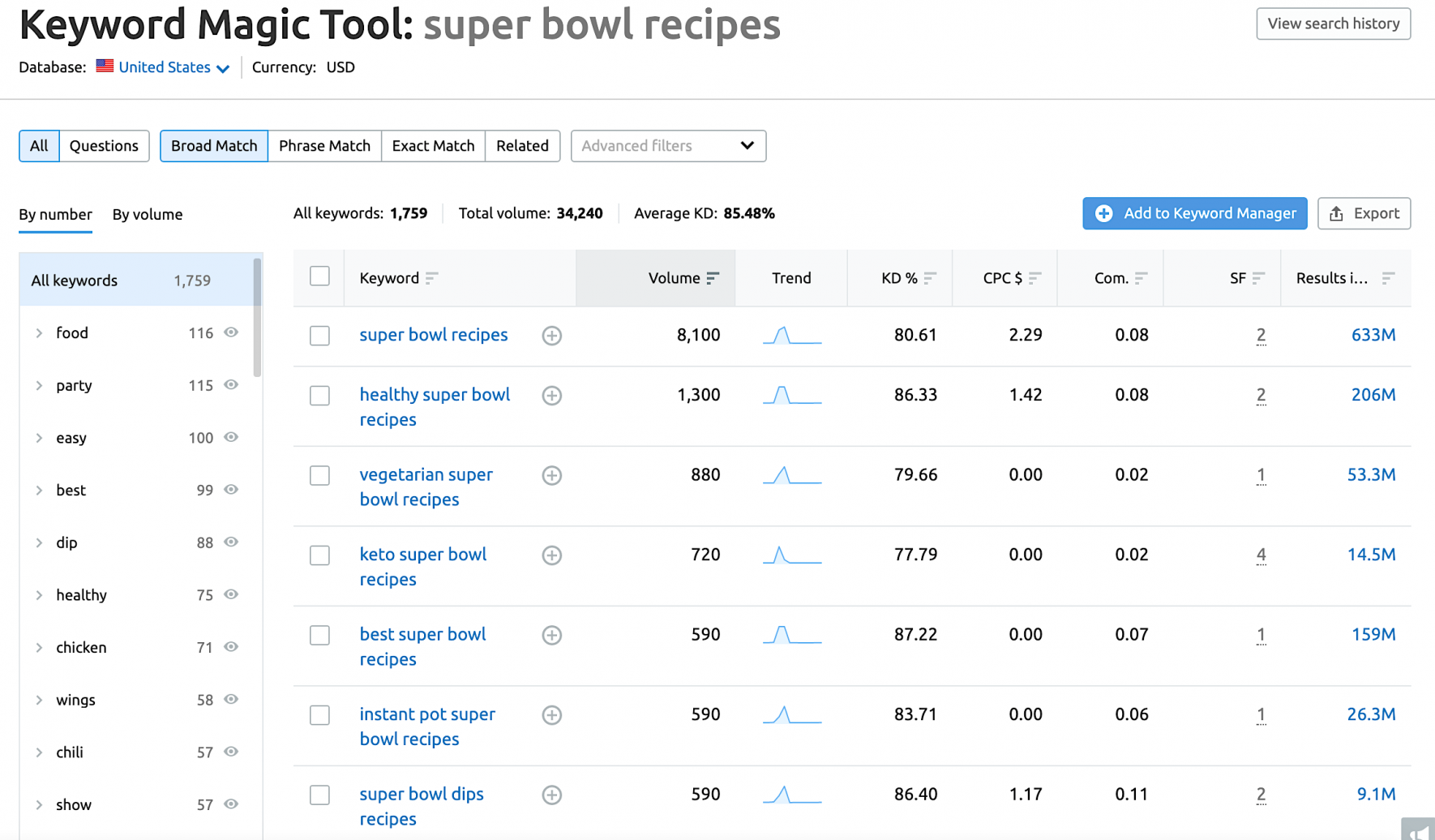Expand the 'party' keyword group

pos(39,386)
